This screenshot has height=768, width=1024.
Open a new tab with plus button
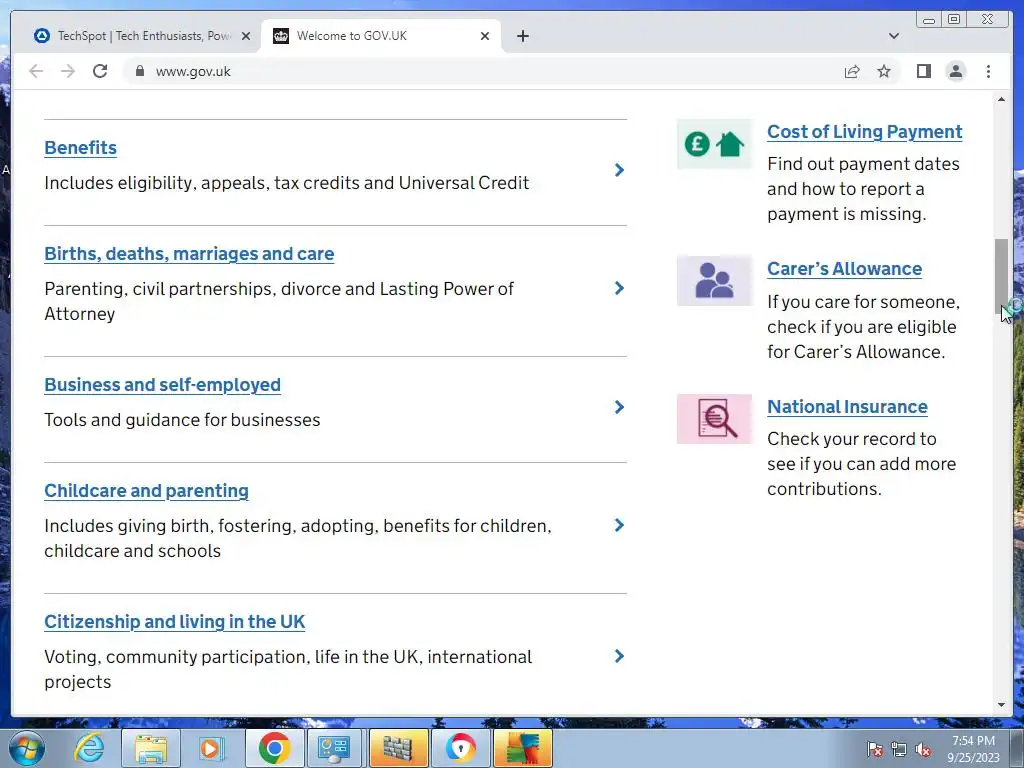pos(522,36)
